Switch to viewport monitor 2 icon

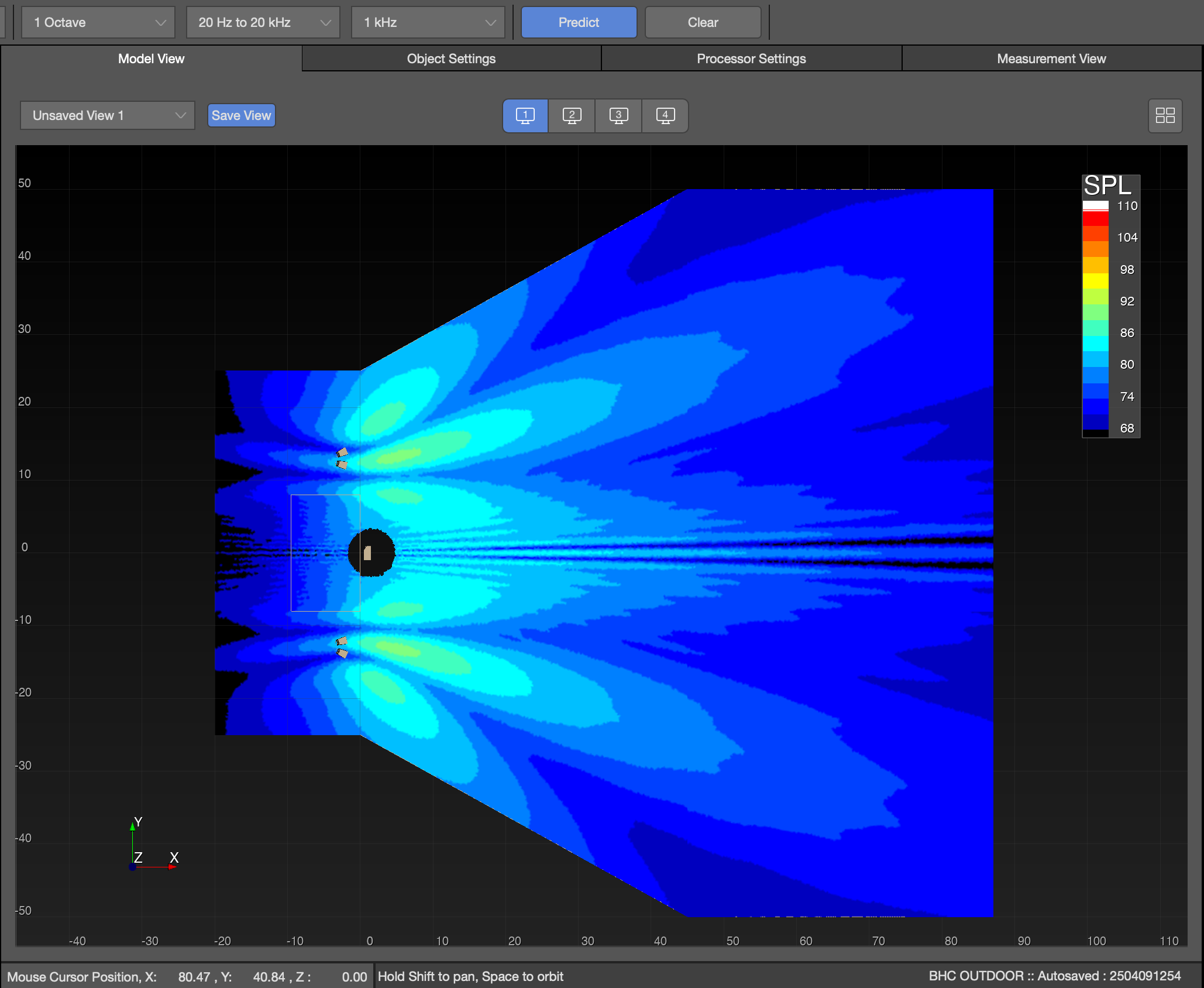point(572,115)
